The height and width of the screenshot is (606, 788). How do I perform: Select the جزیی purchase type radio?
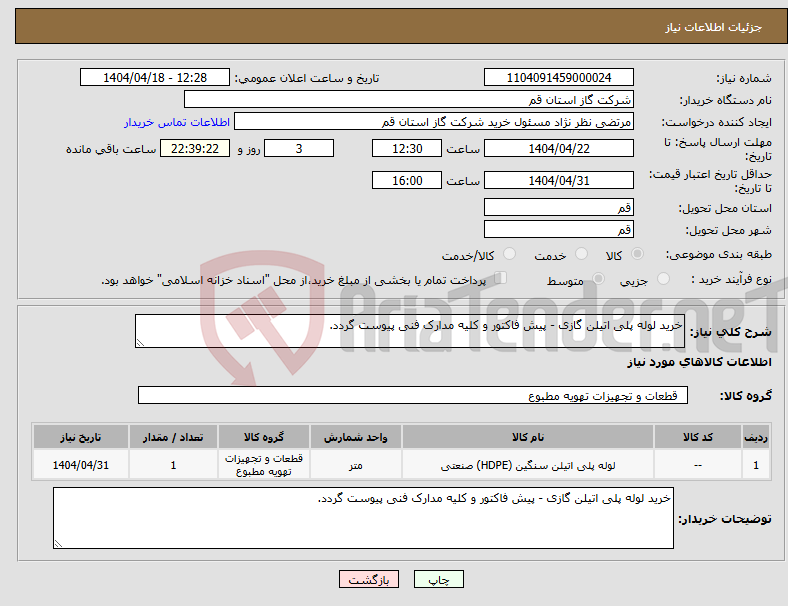coord(663,279)
